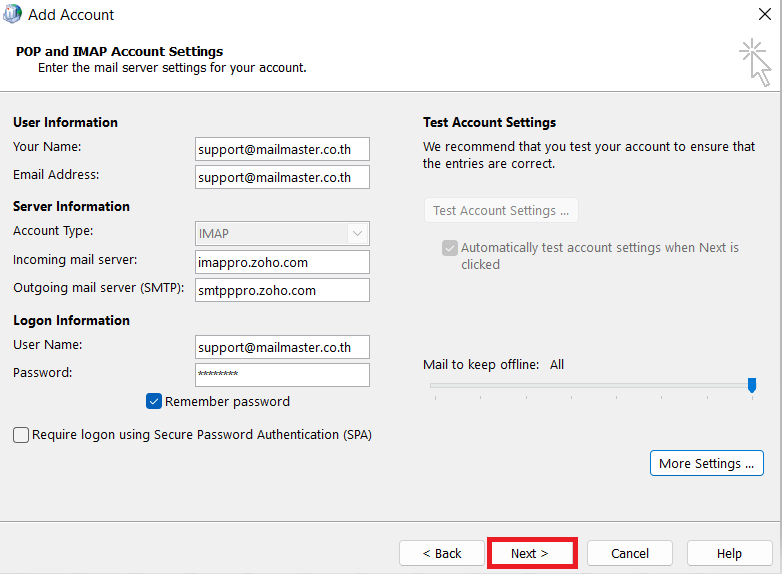Edit the Incoming mail server field
Viewport: 782px width, 574px height.
[282, 262]
